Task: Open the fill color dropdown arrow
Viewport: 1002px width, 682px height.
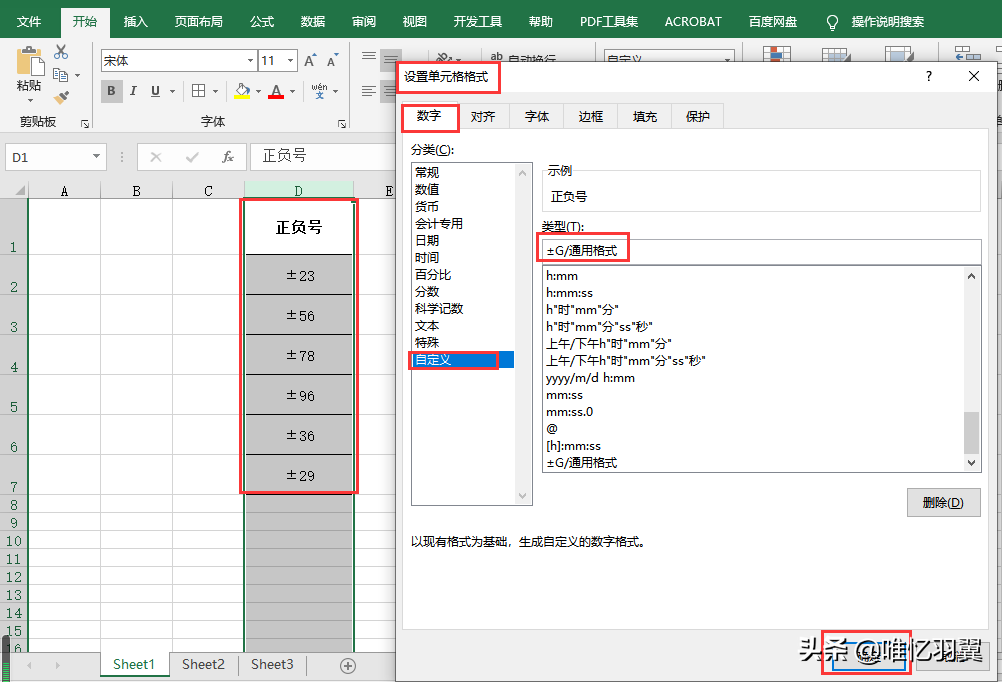Action: click(x=258, y=91)
